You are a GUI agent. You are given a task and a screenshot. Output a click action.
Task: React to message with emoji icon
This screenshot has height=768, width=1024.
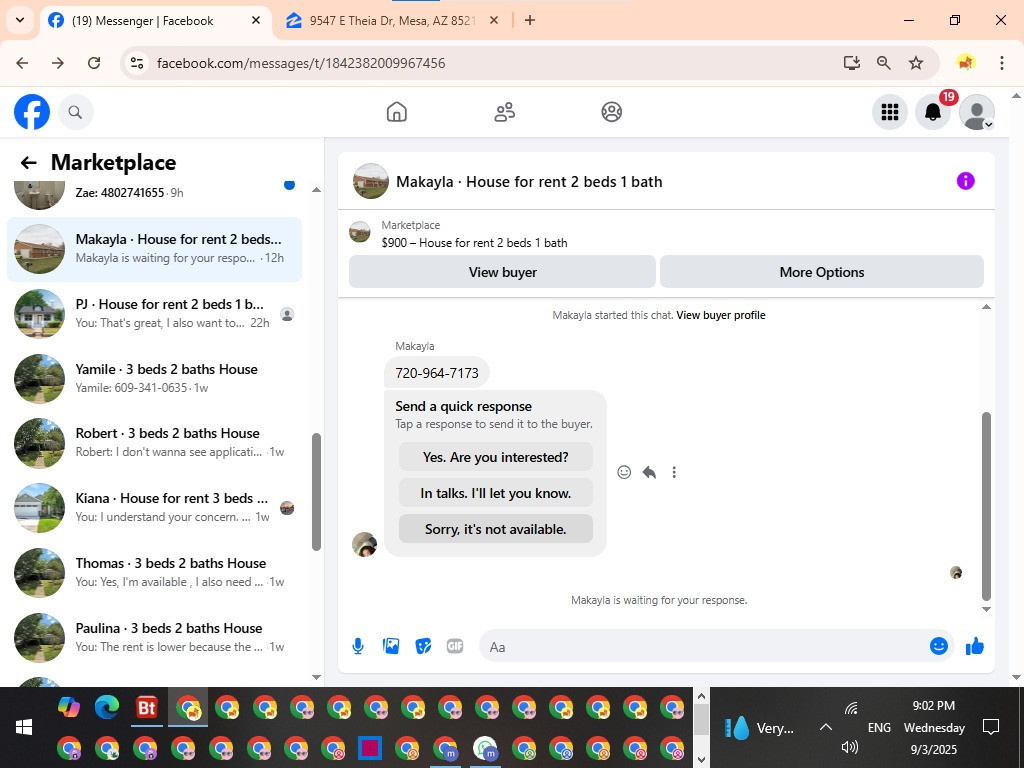click(x=624, y=472)
